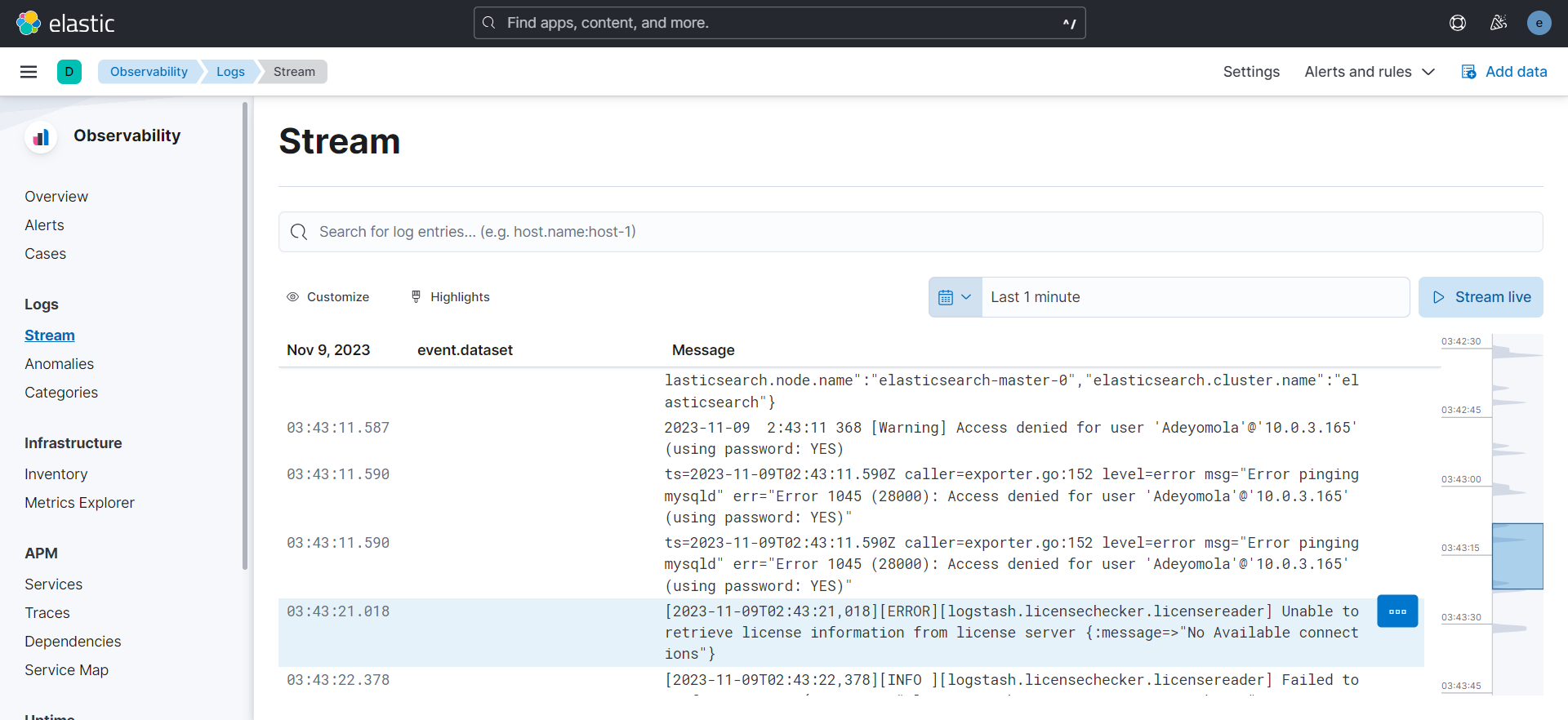
Task: Focus the log entries search field
Action: [911, 232]
